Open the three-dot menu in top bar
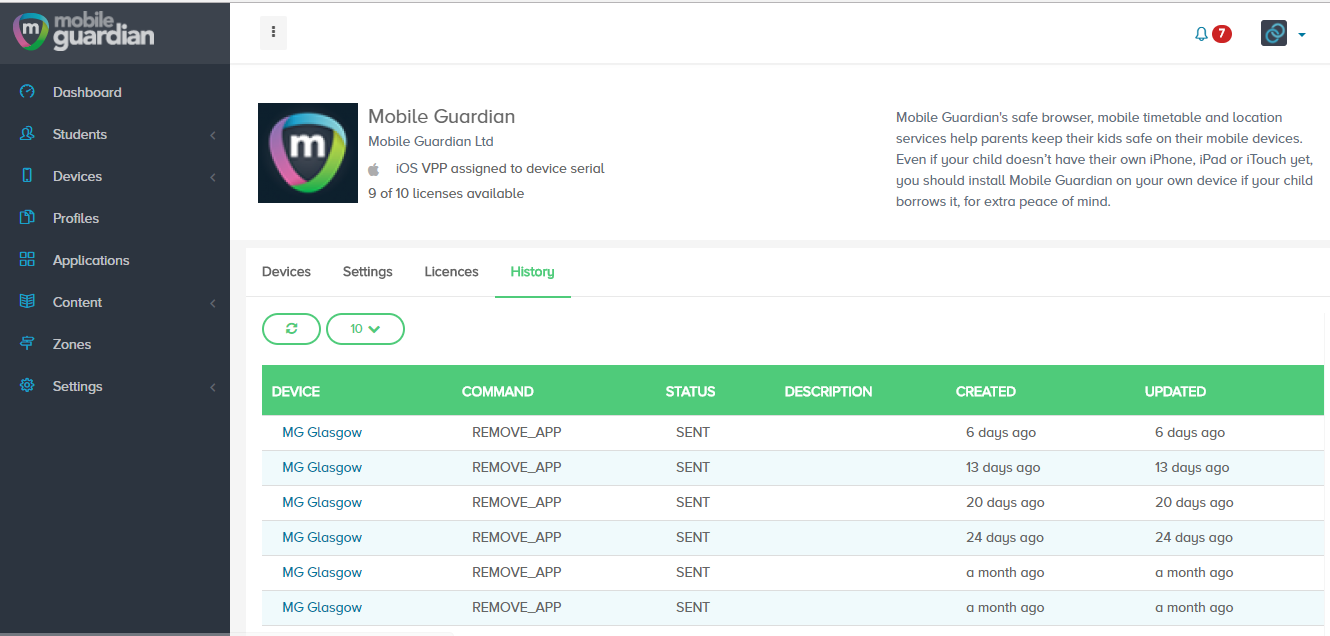 [x=273, y=33]
